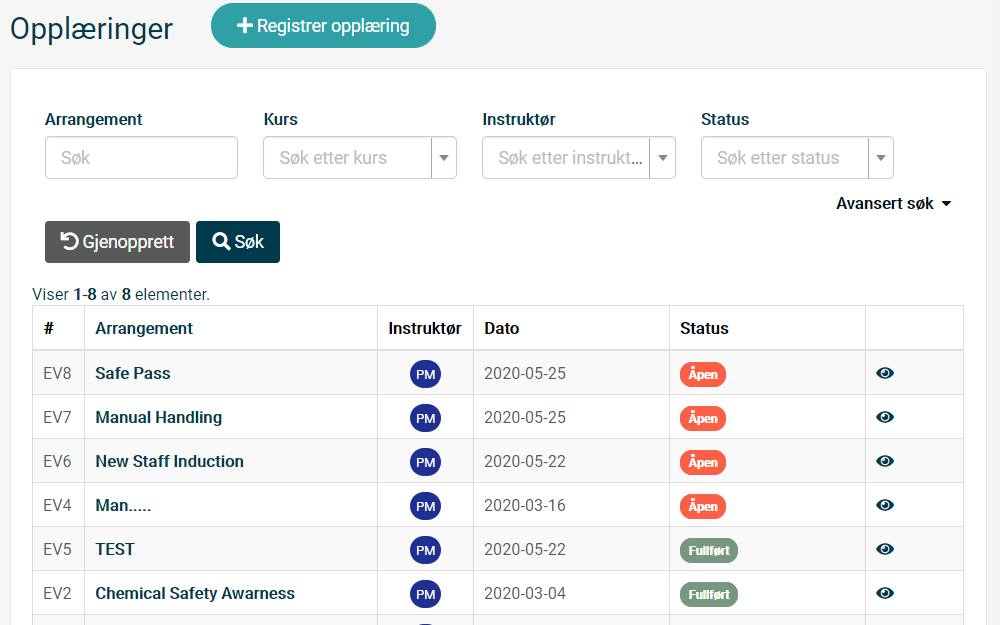Screen dimensions: 1000x625
Task: Click the EV6 ID cell
Action: pyautogui.click(x=57, y=461)
